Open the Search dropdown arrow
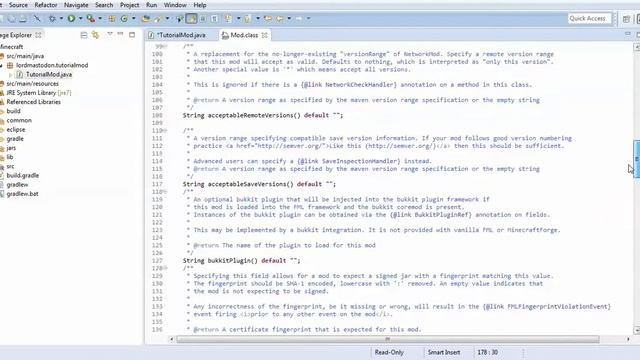This screenshot has height=360, width=640. click(167, 18)
